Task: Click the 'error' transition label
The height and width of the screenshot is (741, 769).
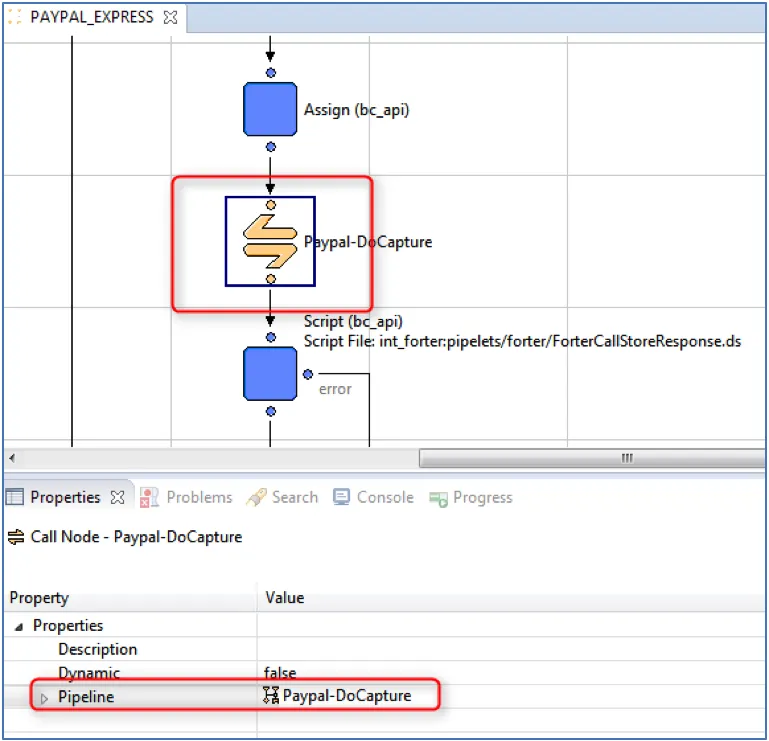Action: [335, 389]
